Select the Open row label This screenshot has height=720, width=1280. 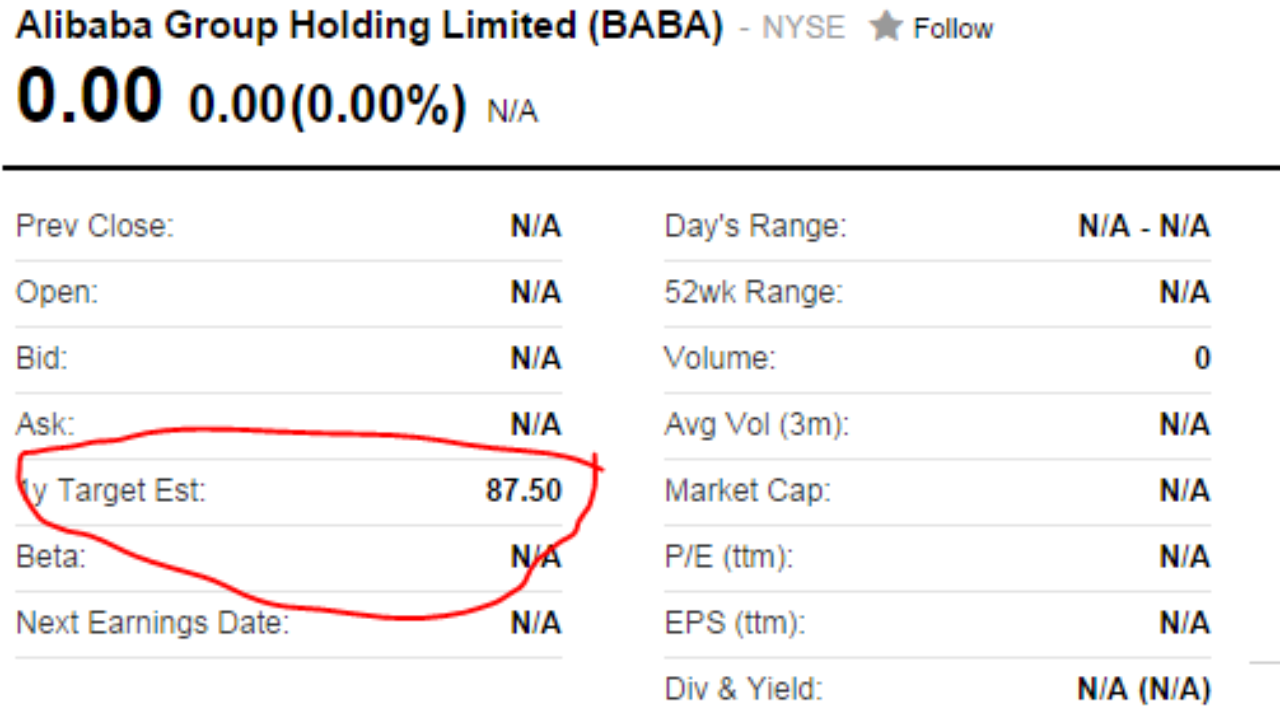tap(57, 293)
